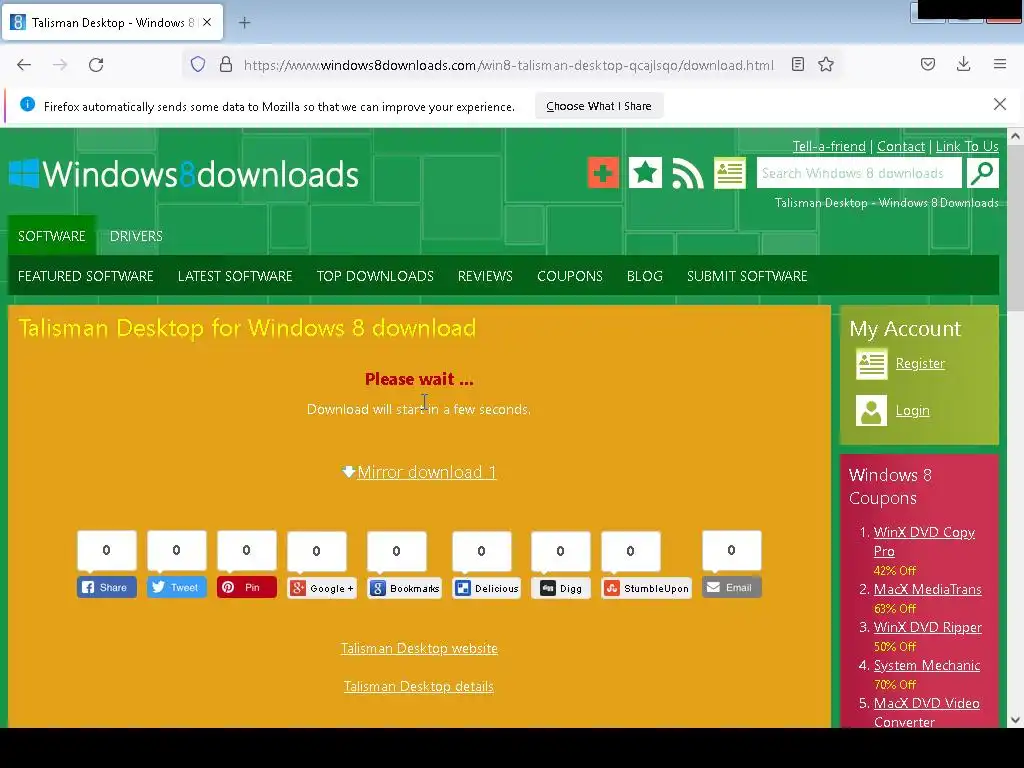Screen dimensions: 1024x768
Task: Open FEATURED SOFTWARE menu item
Action: [86, 276]
